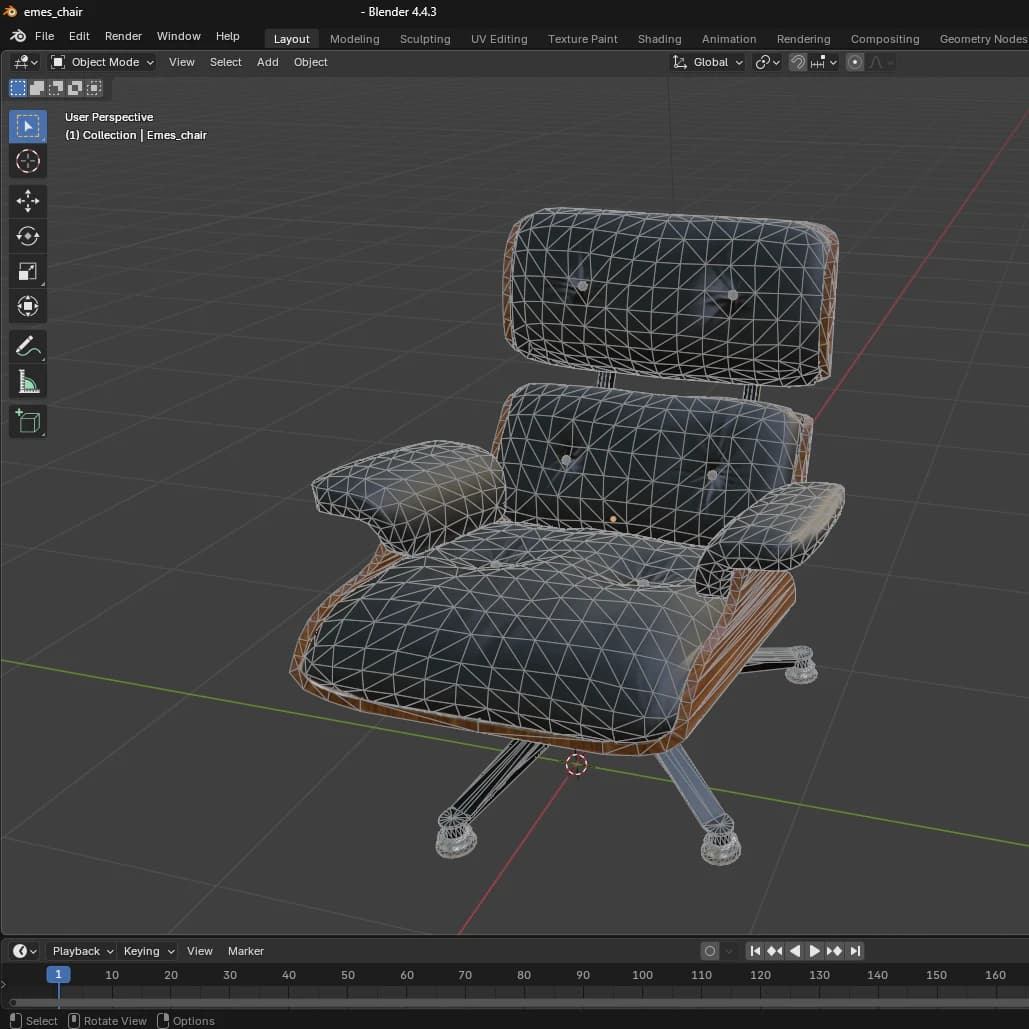Image resolution: width=1029 pixels, height=1029 pixels.
Task: Toggle proportional editing
Action: [x=854, y=62]
